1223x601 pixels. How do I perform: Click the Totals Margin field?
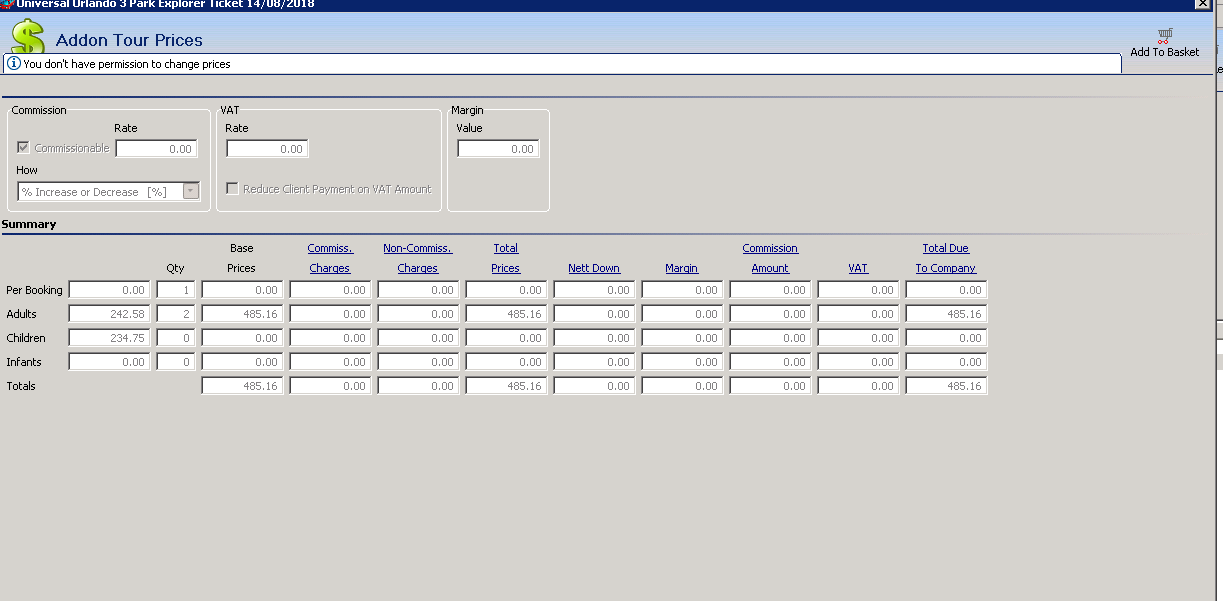coord(682,386)
